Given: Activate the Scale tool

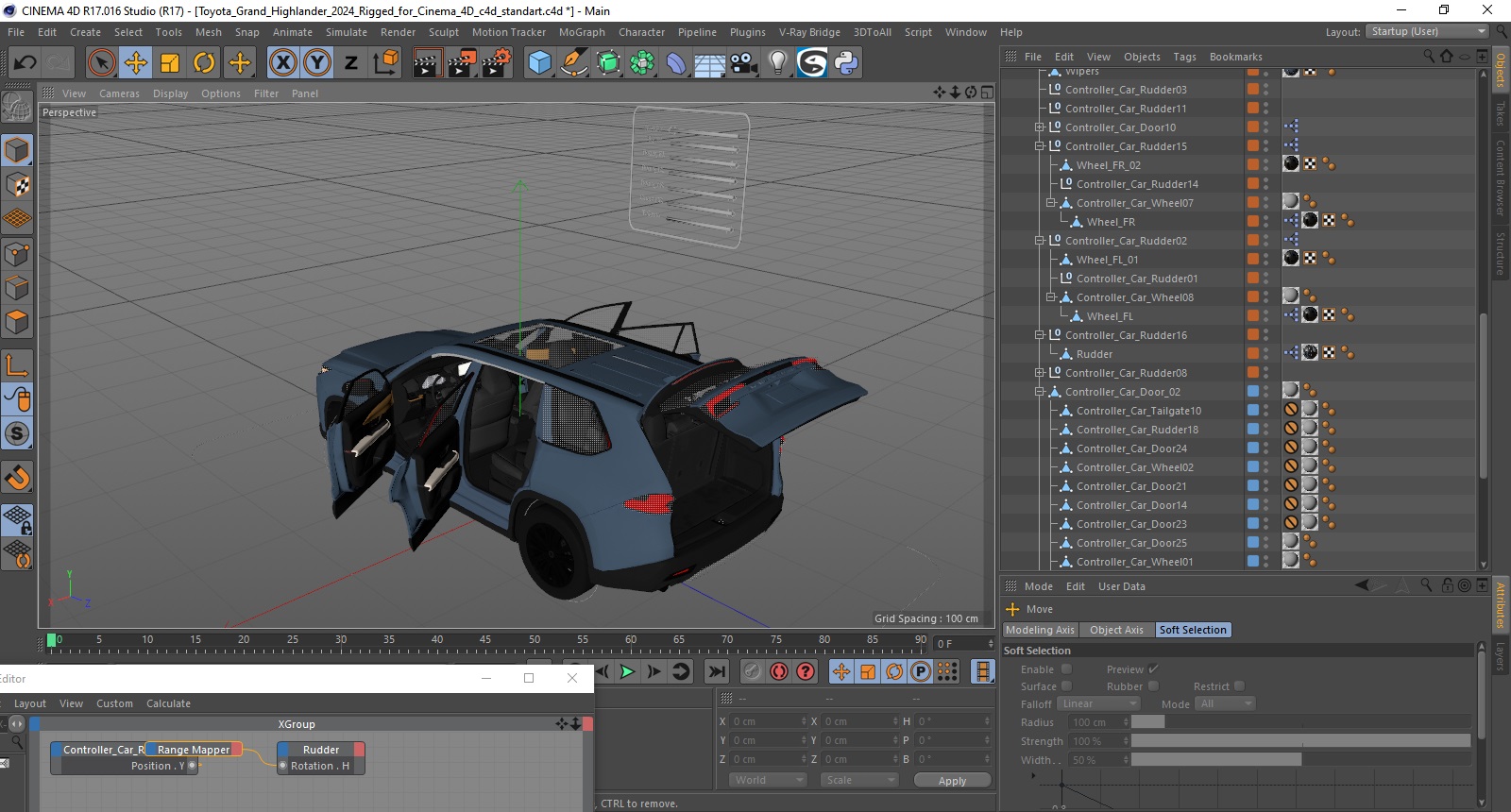Looking at the screenshot, I should tap(170, 63).
